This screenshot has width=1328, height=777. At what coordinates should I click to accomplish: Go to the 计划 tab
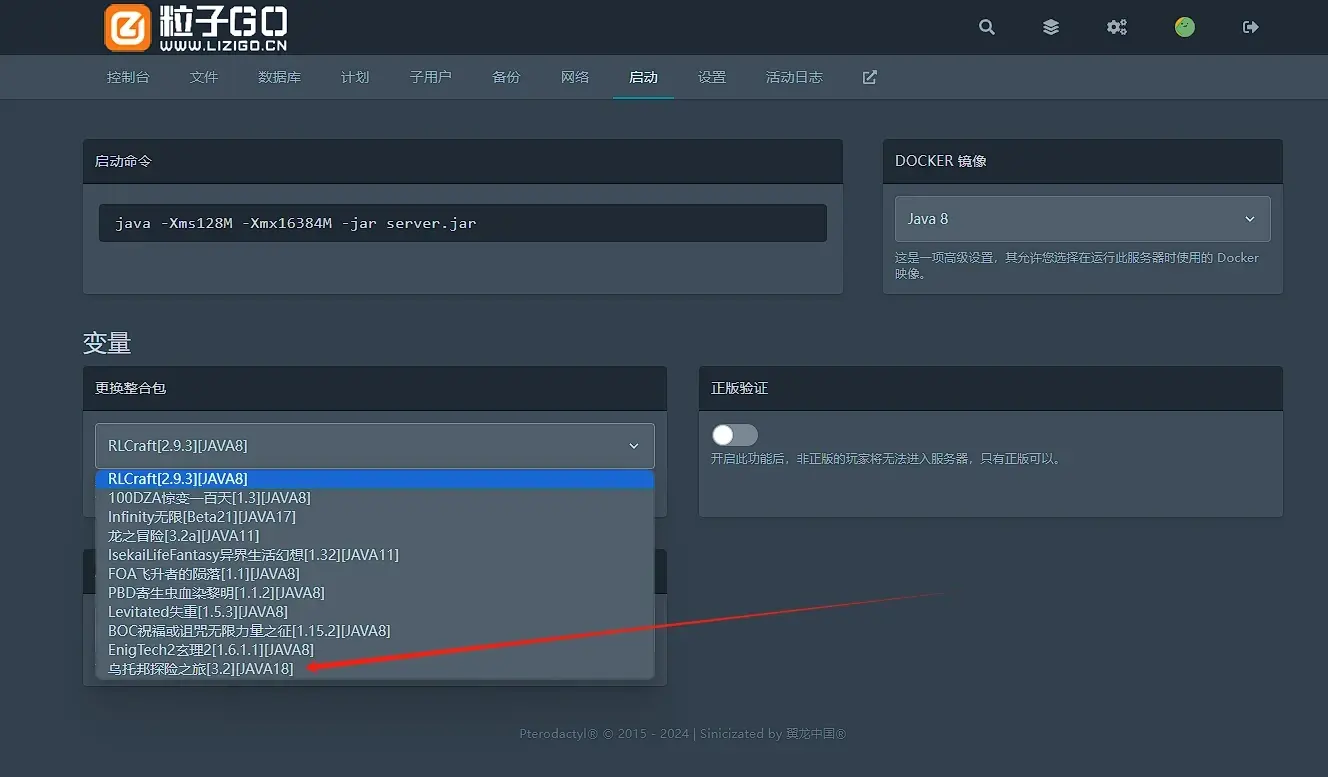[x=355, y=77]
